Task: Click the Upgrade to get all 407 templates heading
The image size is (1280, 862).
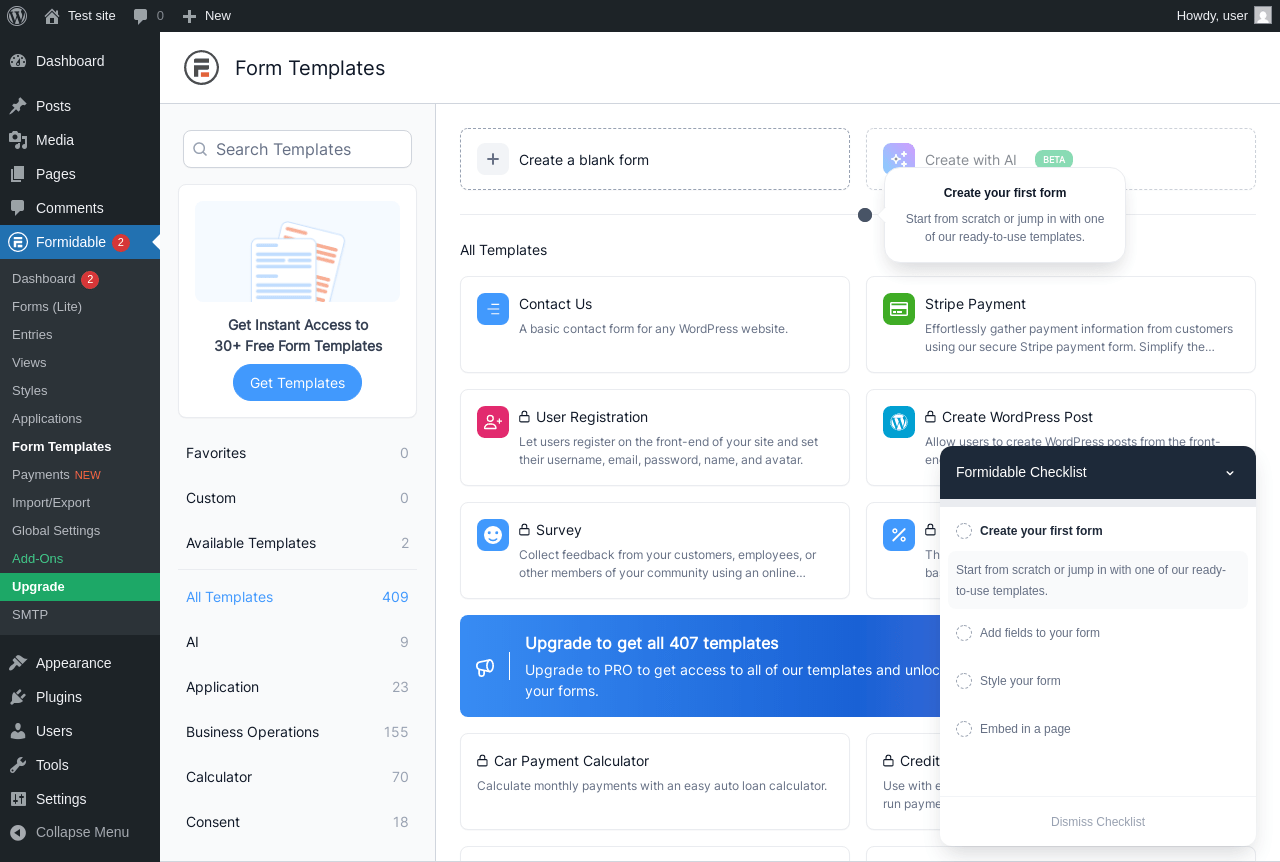Action: (x=652, y=643)
